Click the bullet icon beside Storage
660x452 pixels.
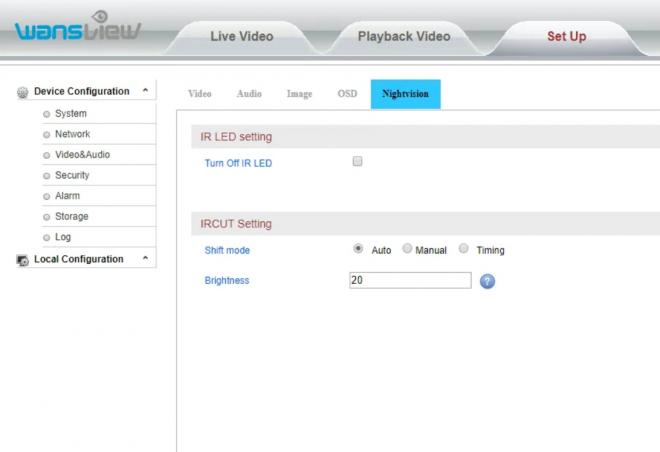(47, 217)
